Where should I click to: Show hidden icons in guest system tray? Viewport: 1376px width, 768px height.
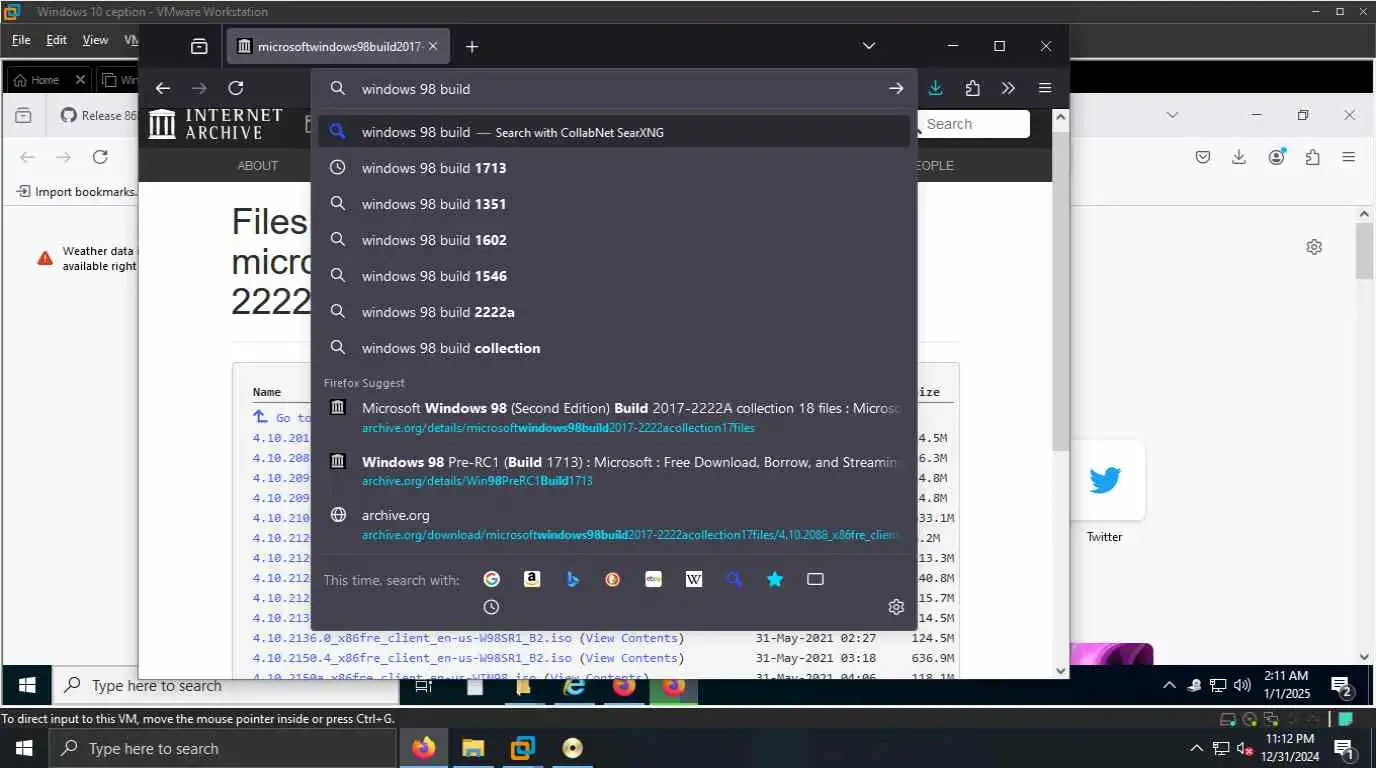click(x=1169, y=685)
